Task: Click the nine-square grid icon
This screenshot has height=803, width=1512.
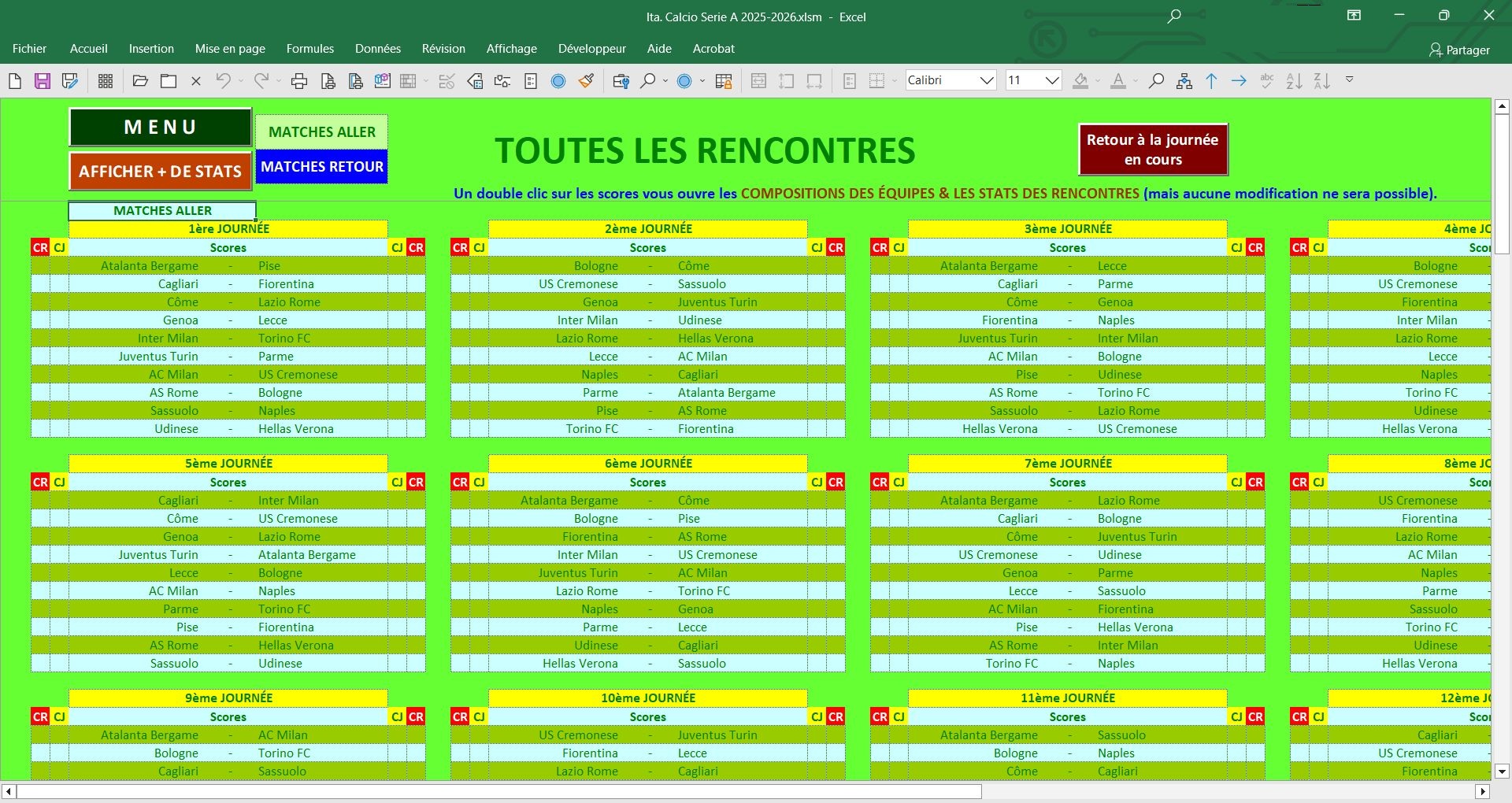Action: click(x=106, y=80)
